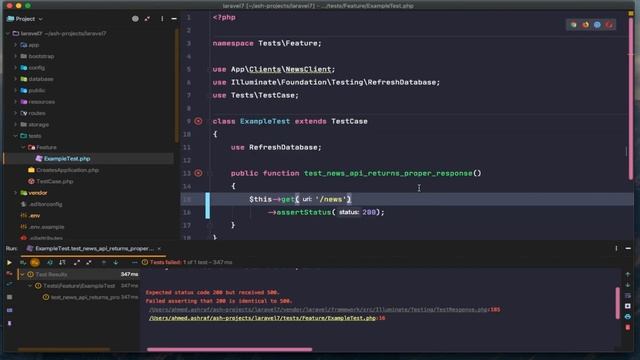Open in Chrome browser icon in editor
This screenshot has height=360, width=640.
573,25
